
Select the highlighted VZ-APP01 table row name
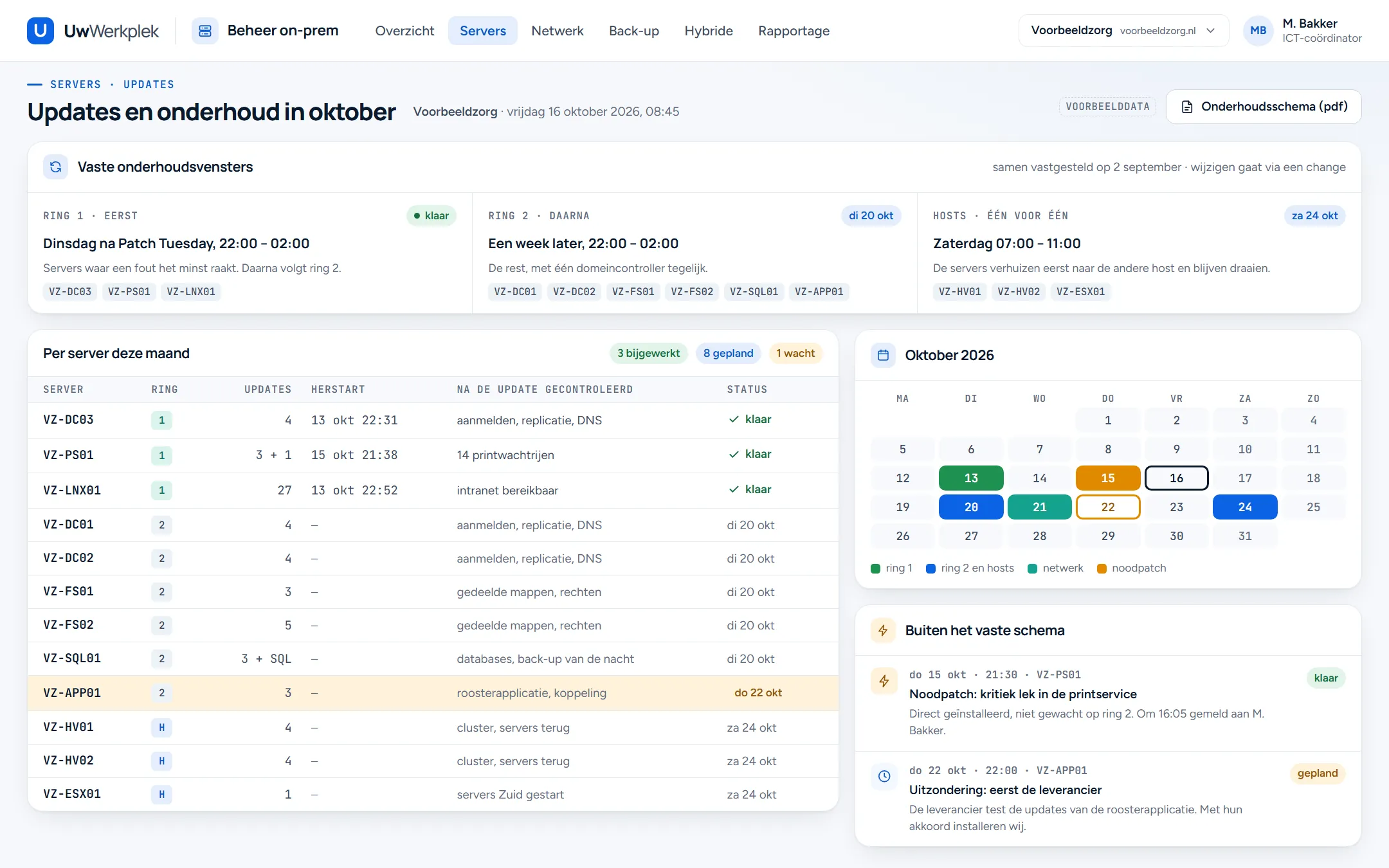(72, 692)
